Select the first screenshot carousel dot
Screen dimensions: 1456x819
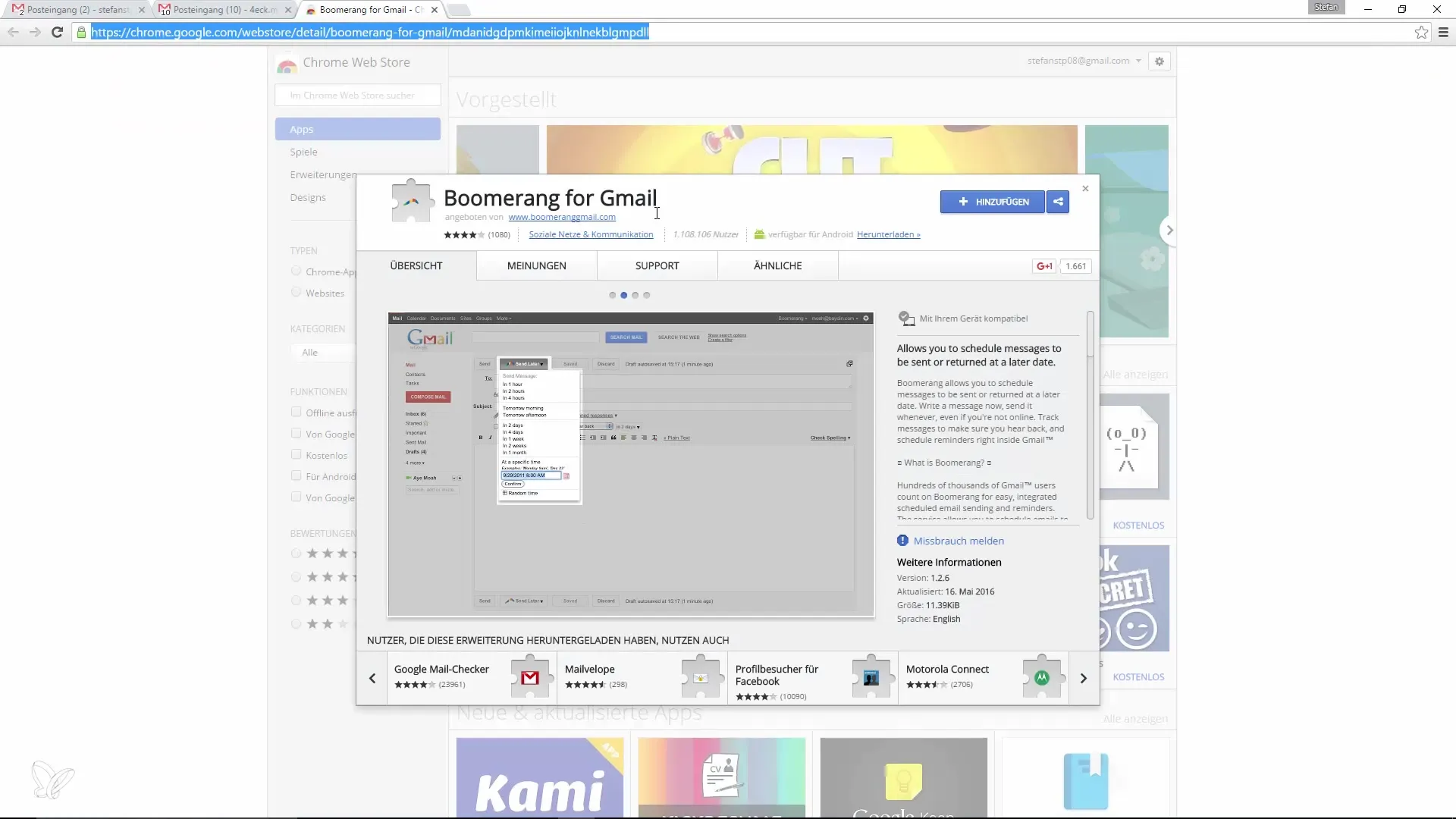point(612,295)
